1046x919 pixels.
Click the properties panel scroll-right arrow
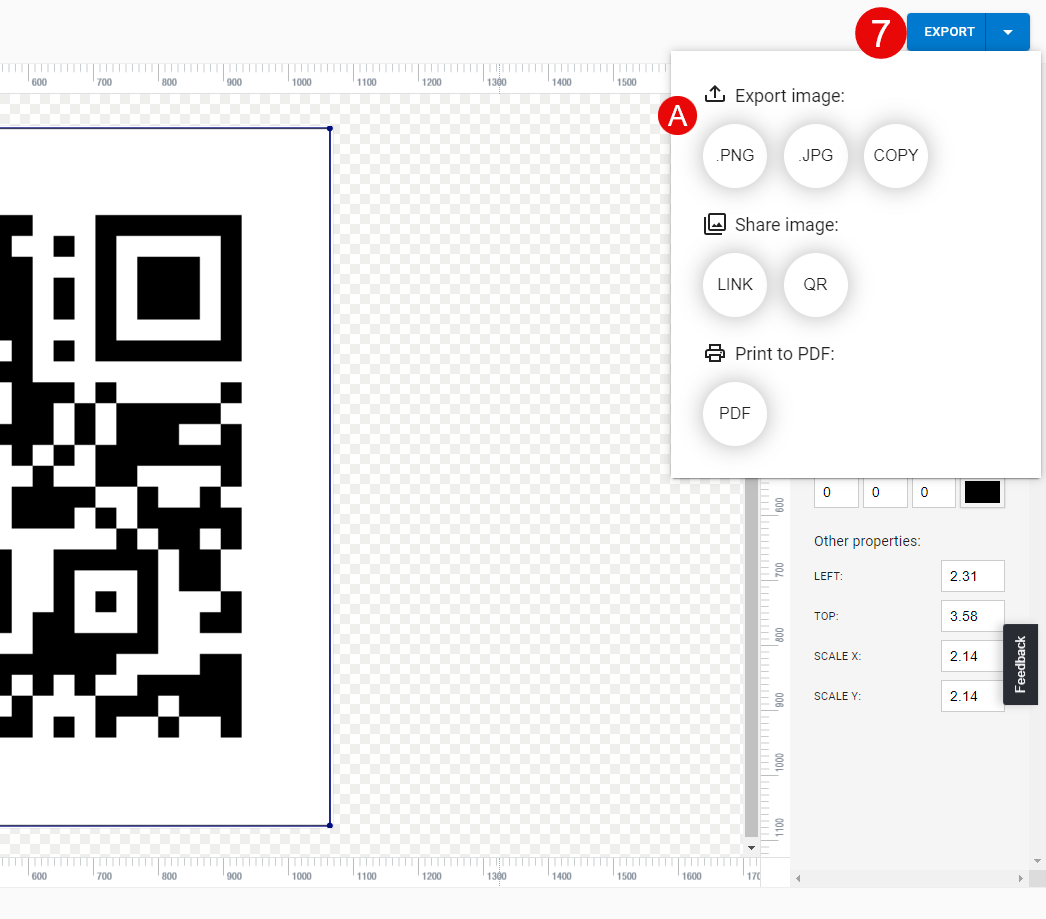point(1021,879)
